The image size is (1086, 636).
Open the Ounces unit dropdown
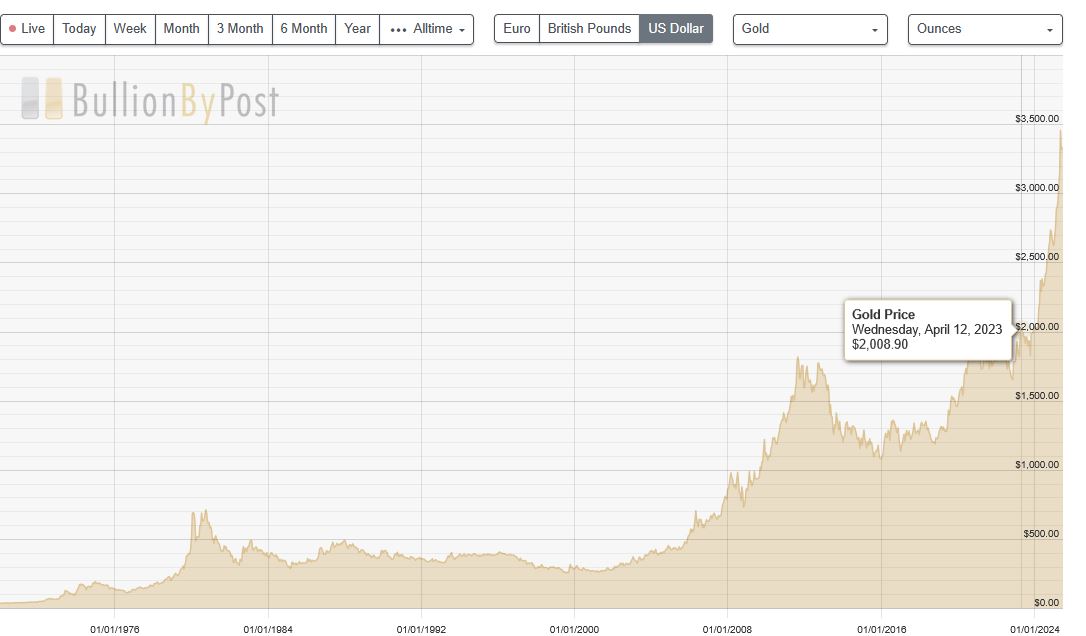tap(985, 29)
